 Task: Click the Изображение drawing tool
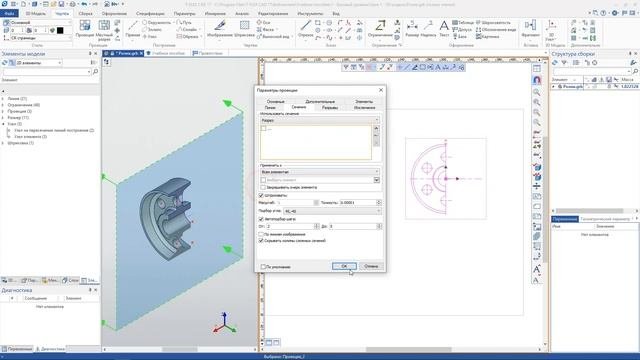pyautogui.click(x=220, y=29)
